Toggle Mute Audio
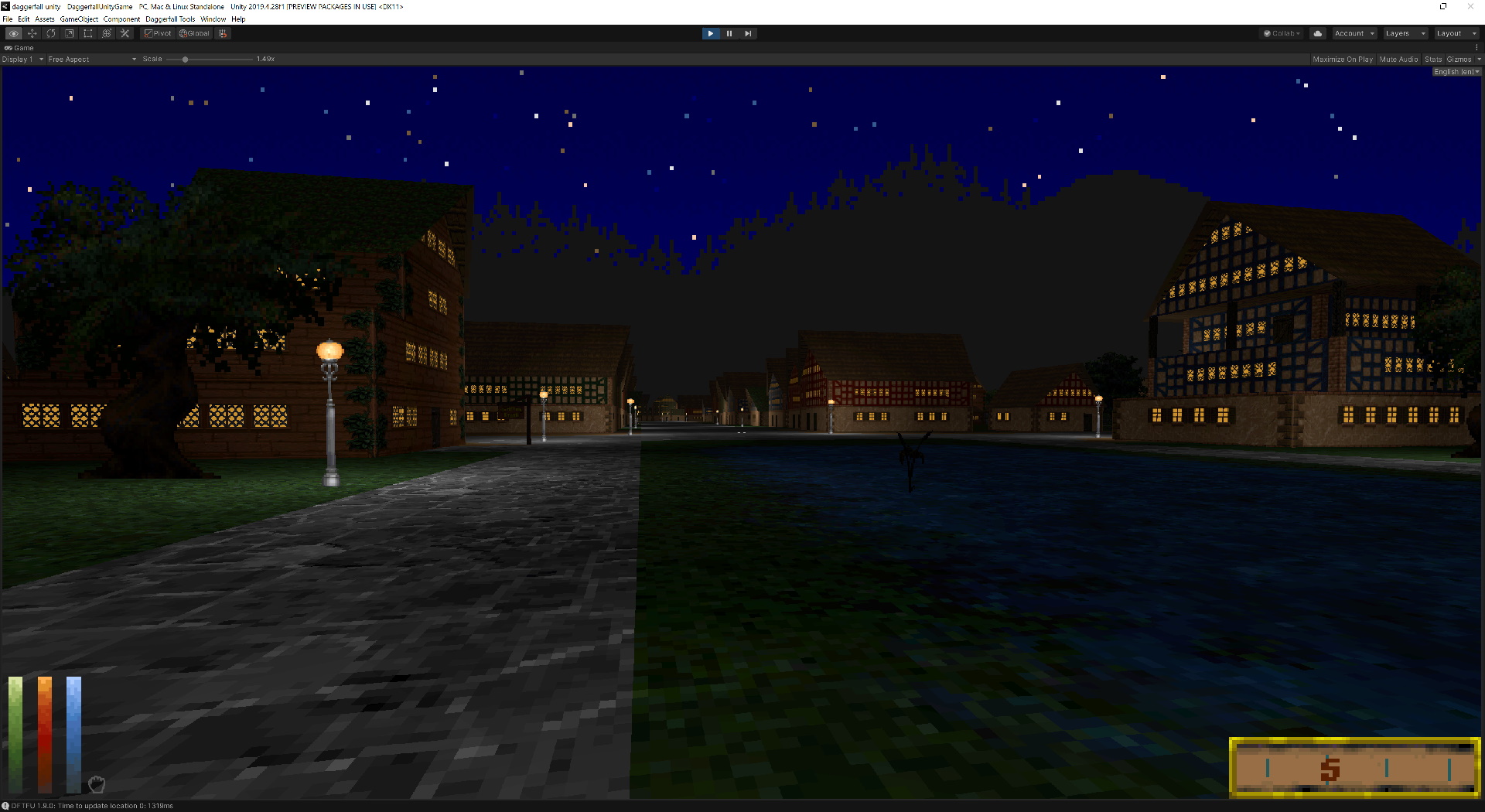The image size is (1485, 812). point(1398,60)
